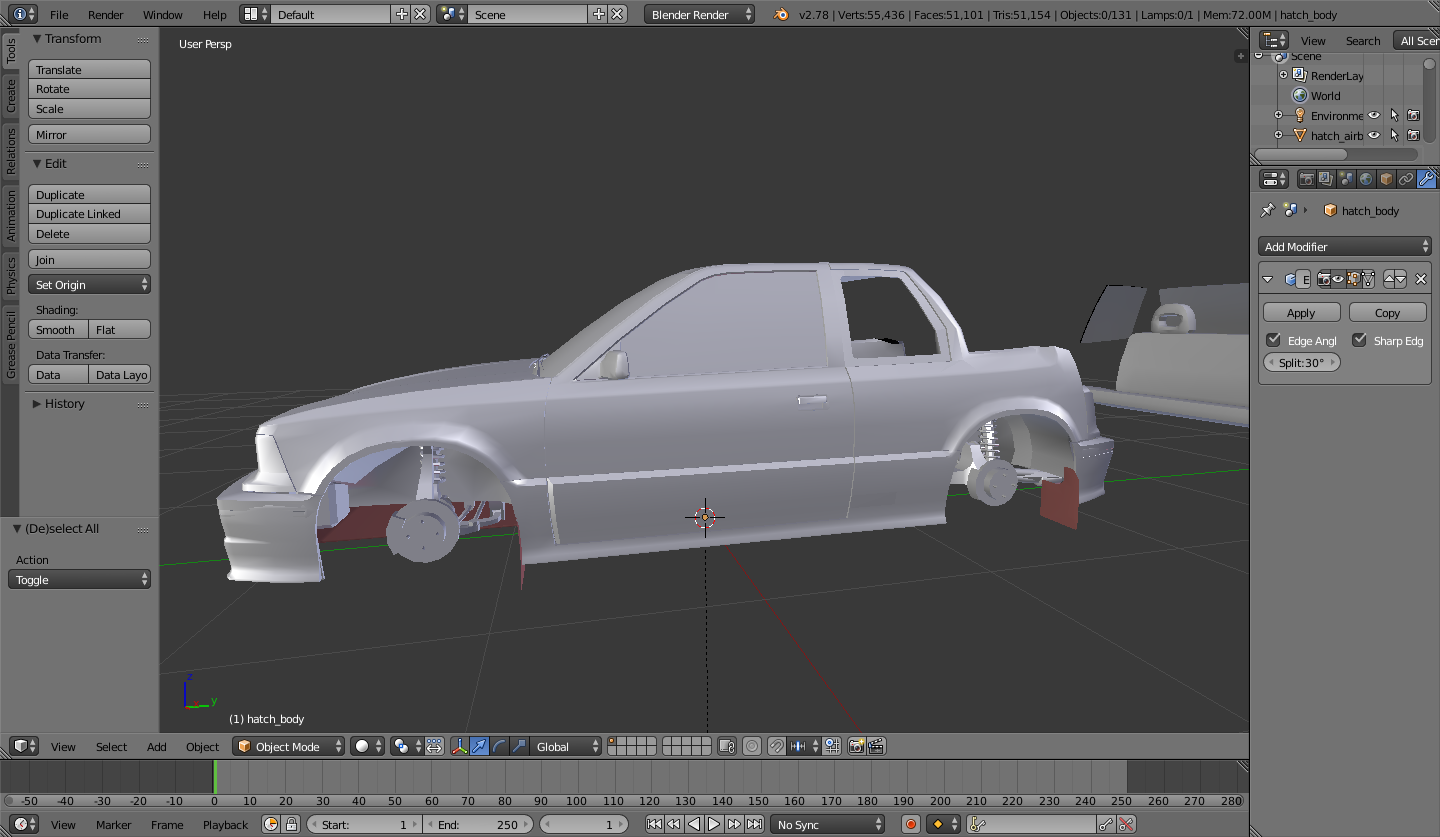Open the Set Origin dropdown
Image resolution: width=1440 pixels, height=837 pixels.
tap(90, 285)
